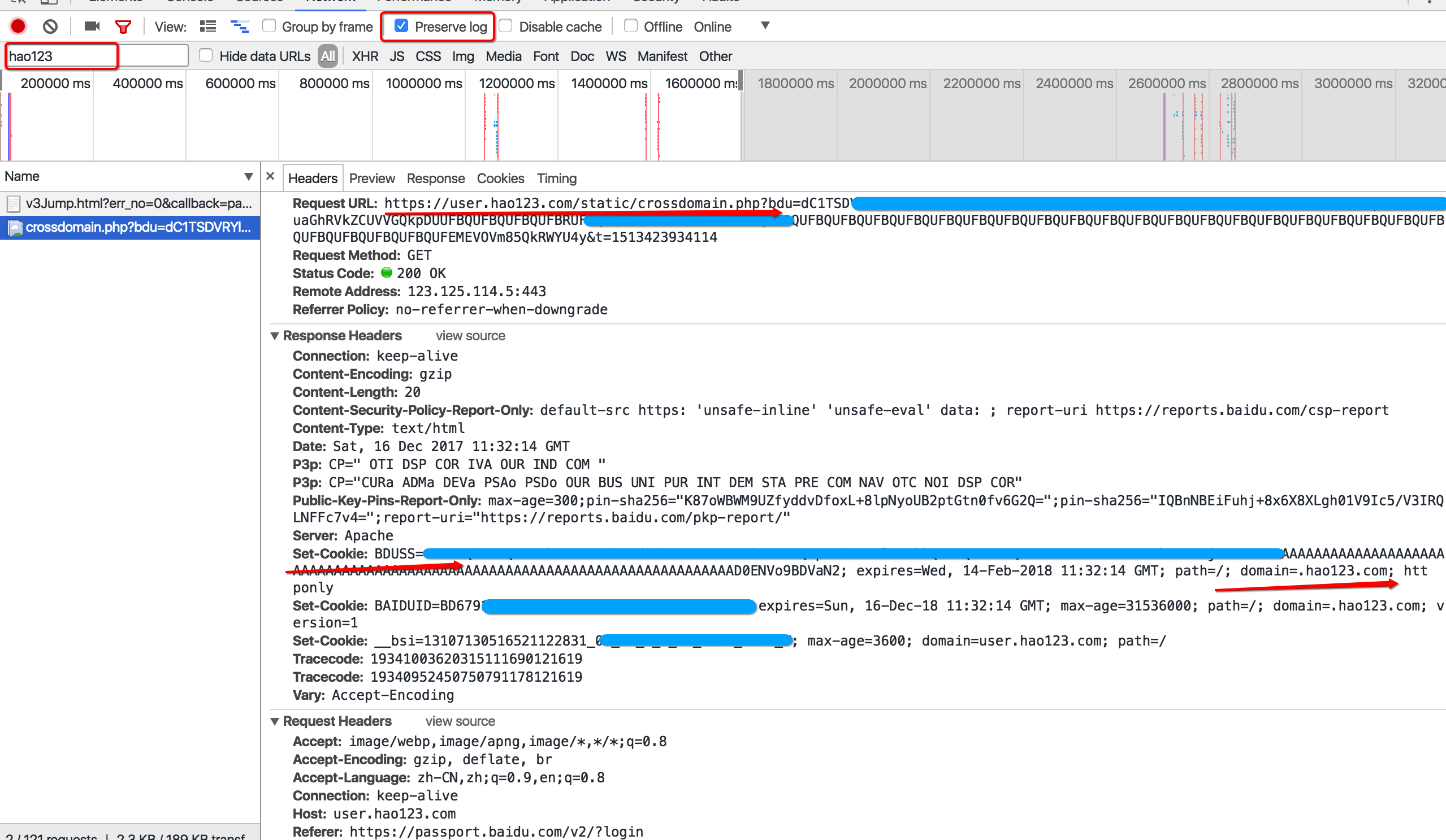Enable Group by frame checkbox
1446x840 pixels.
(x=269, y=26)
